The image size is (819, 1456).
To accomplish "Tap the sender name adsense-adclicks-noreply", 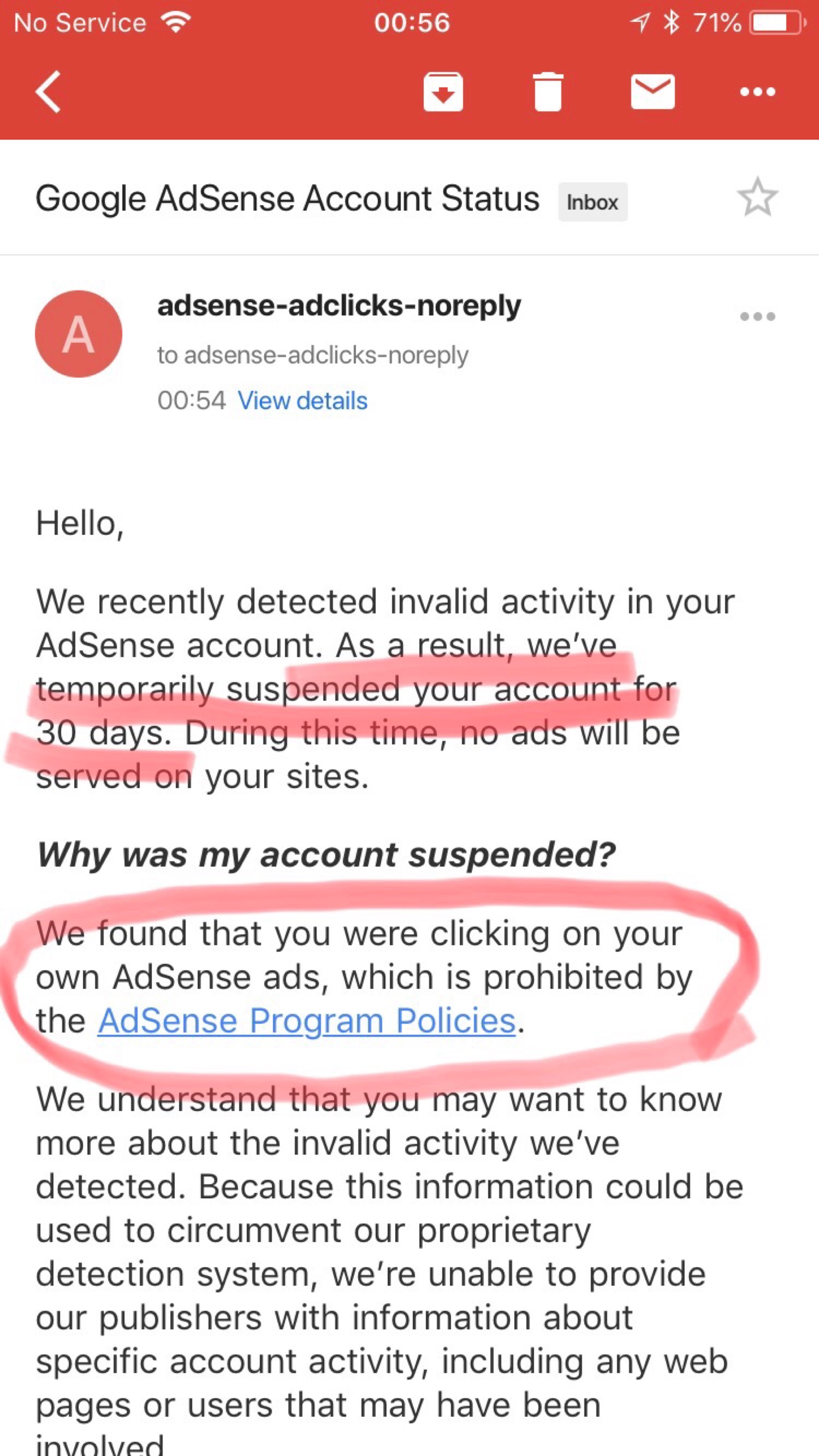I will tap(339, 306).
